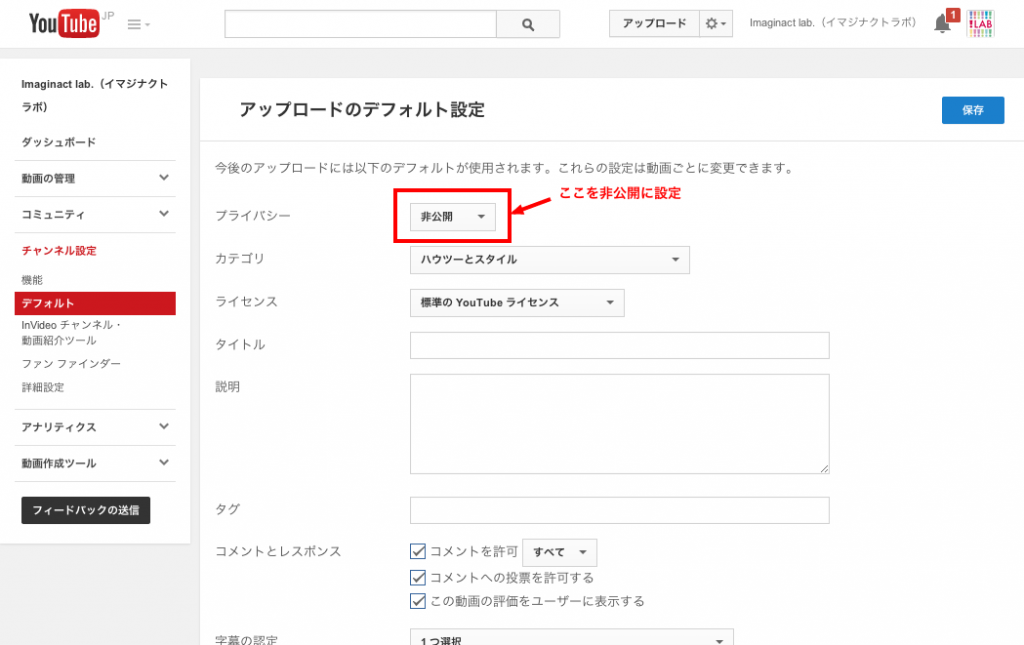The height and width of the screenshot is (645, 1024).
Task: Click into the タイトル text field
Action: 619,345
